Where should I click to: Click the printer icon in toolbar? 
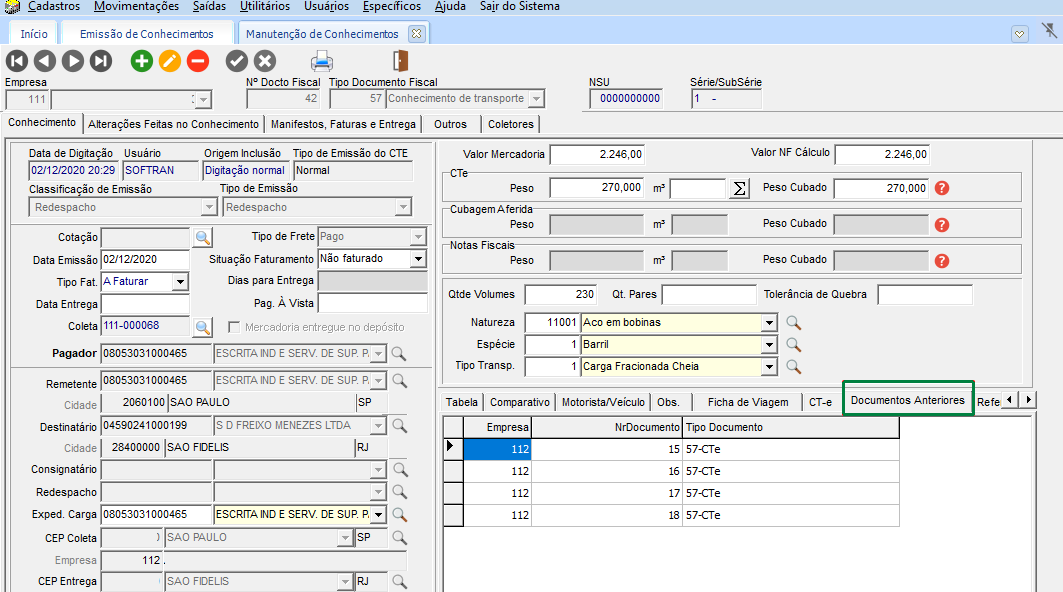pyautogui.click(x=321, y=61)
